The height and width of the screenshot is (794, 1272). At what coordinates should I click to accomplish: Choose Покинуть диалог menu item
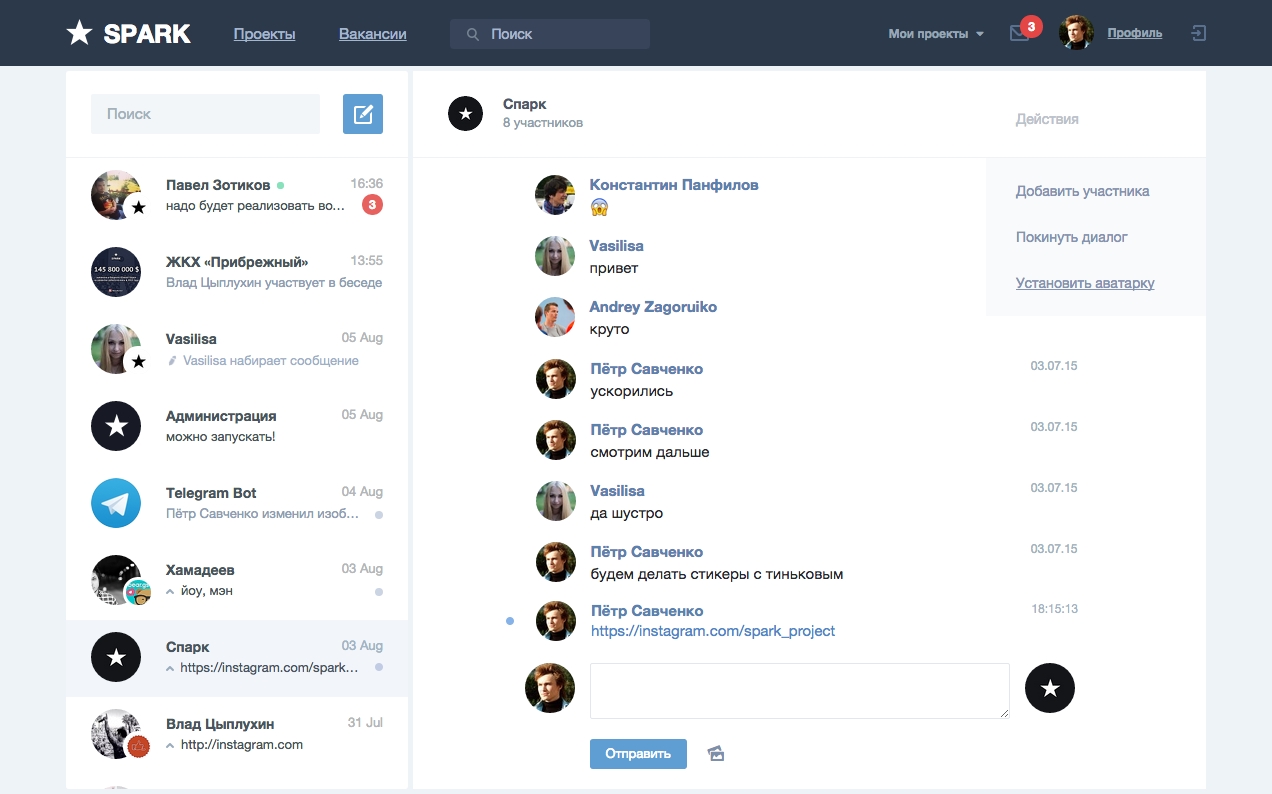[1071, 237]
